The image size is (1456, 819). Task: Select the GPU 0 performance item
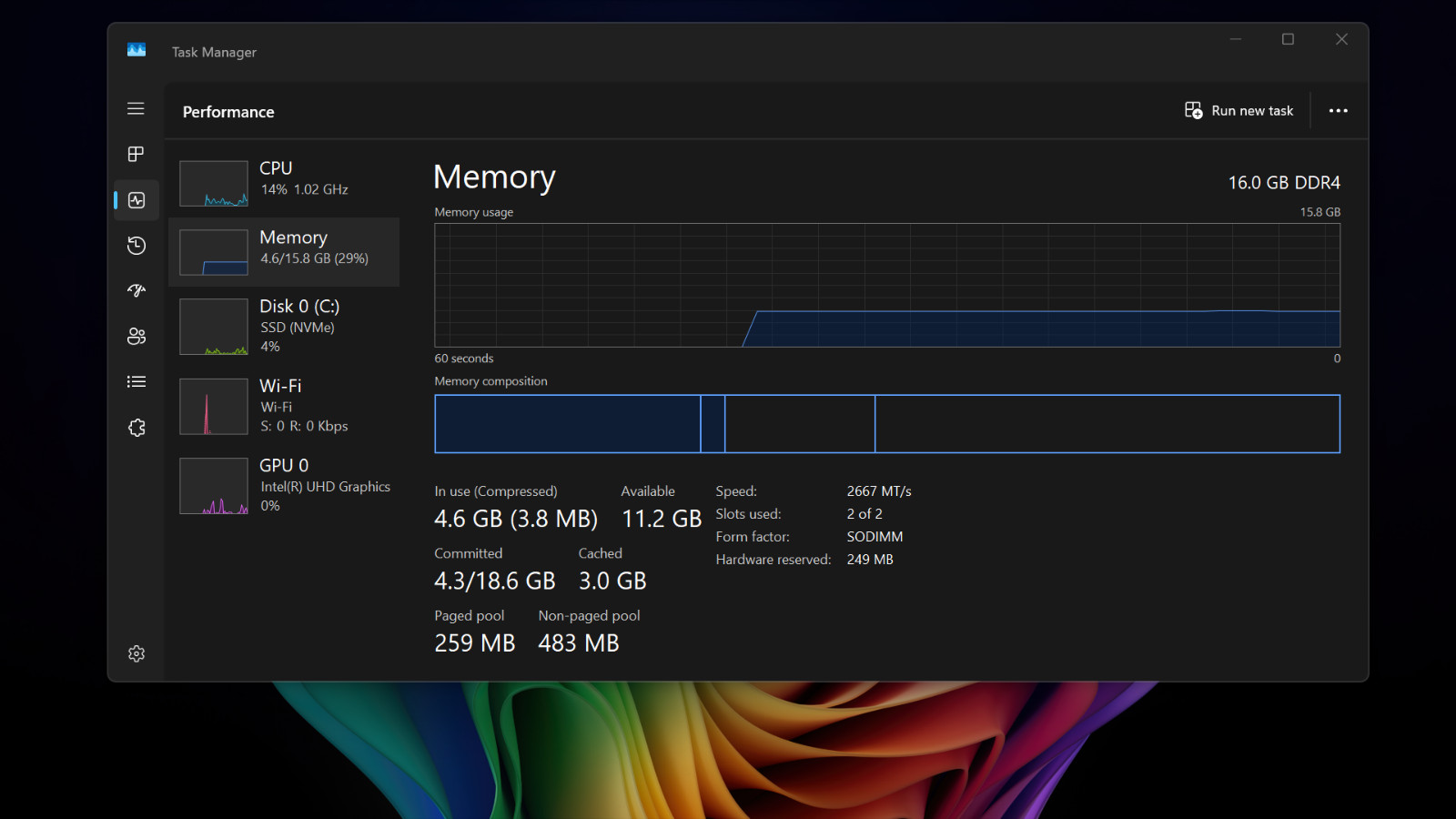click(284, 486)
